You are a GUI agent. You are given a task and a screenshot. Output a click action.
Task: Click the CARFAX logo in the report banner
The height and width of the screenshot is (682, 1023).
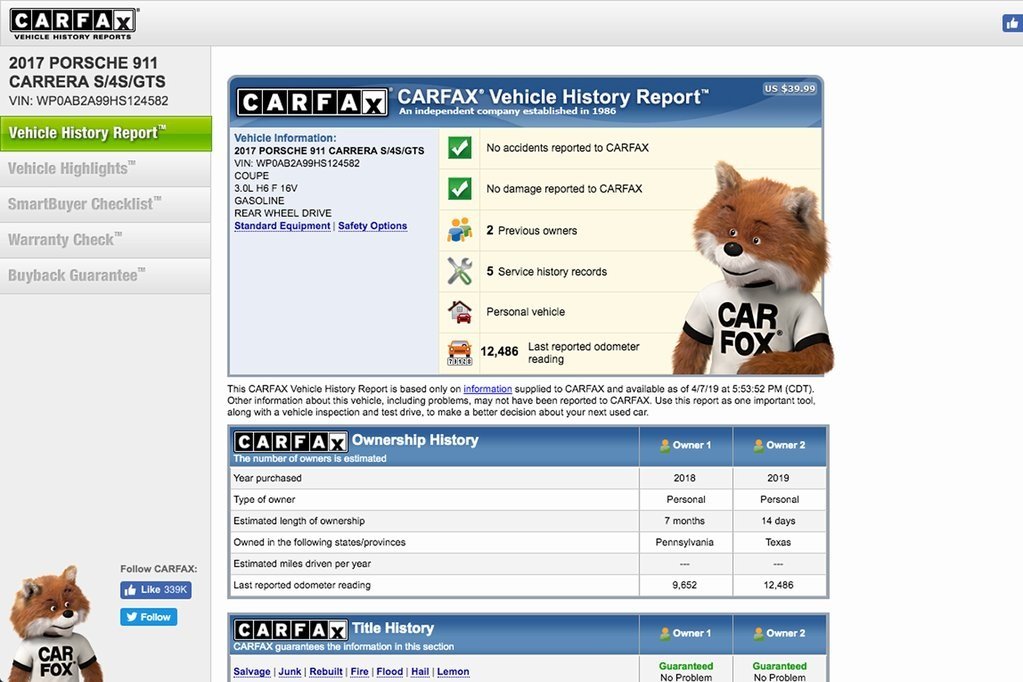313,102
